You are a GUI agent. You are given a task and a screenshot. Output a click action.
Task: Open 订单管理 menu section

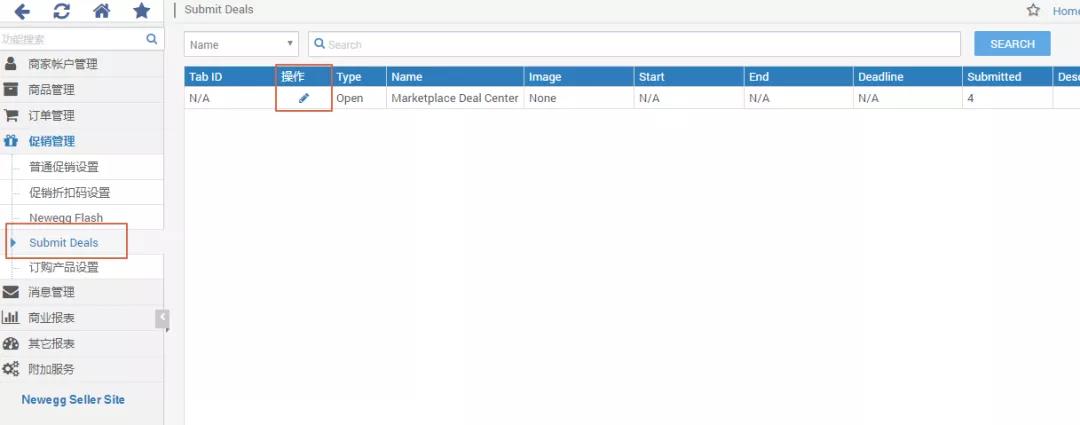tap(51, 115)
